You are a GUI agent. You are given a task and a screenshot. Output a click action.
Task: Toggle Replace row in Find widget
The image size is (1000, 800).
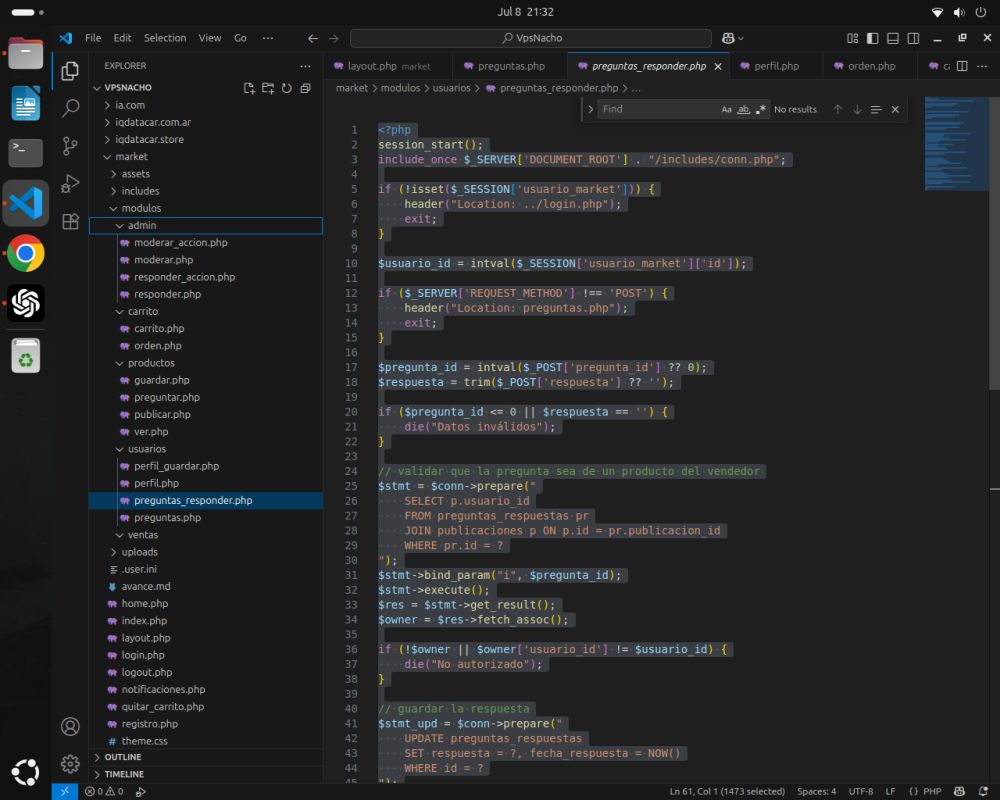pyautogui.click(x=591, y=110)
